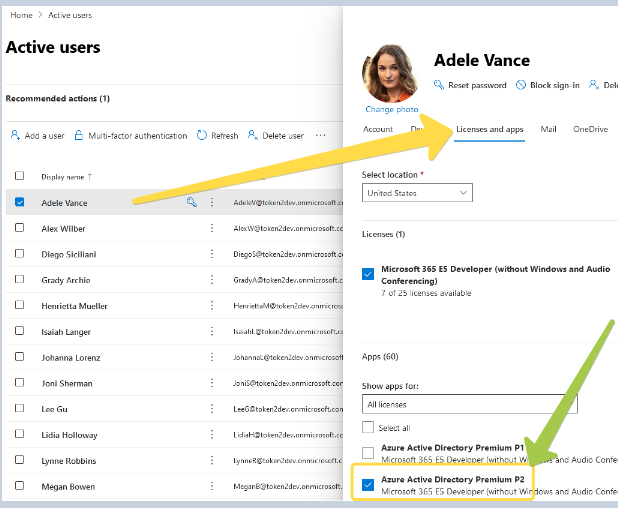
Task: Click AlexW@token2dev email cell
Action: point(288,229)
